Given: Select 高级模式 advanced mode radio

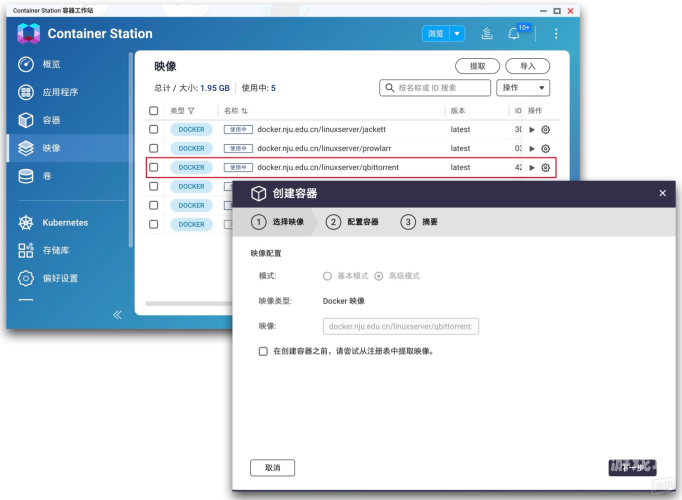Looking at the screenshot, I should (x=378, y=276).
